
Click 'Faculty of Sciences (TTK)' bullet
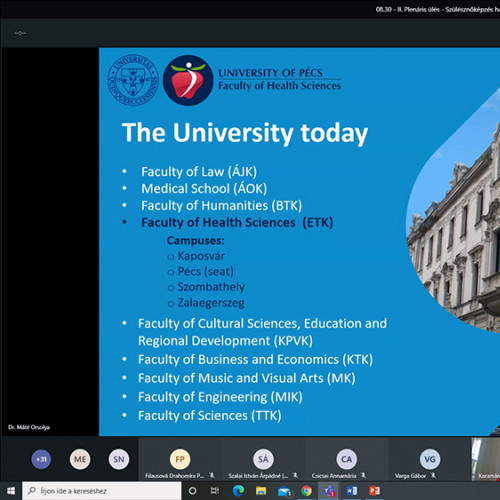[x=210, y=416]
